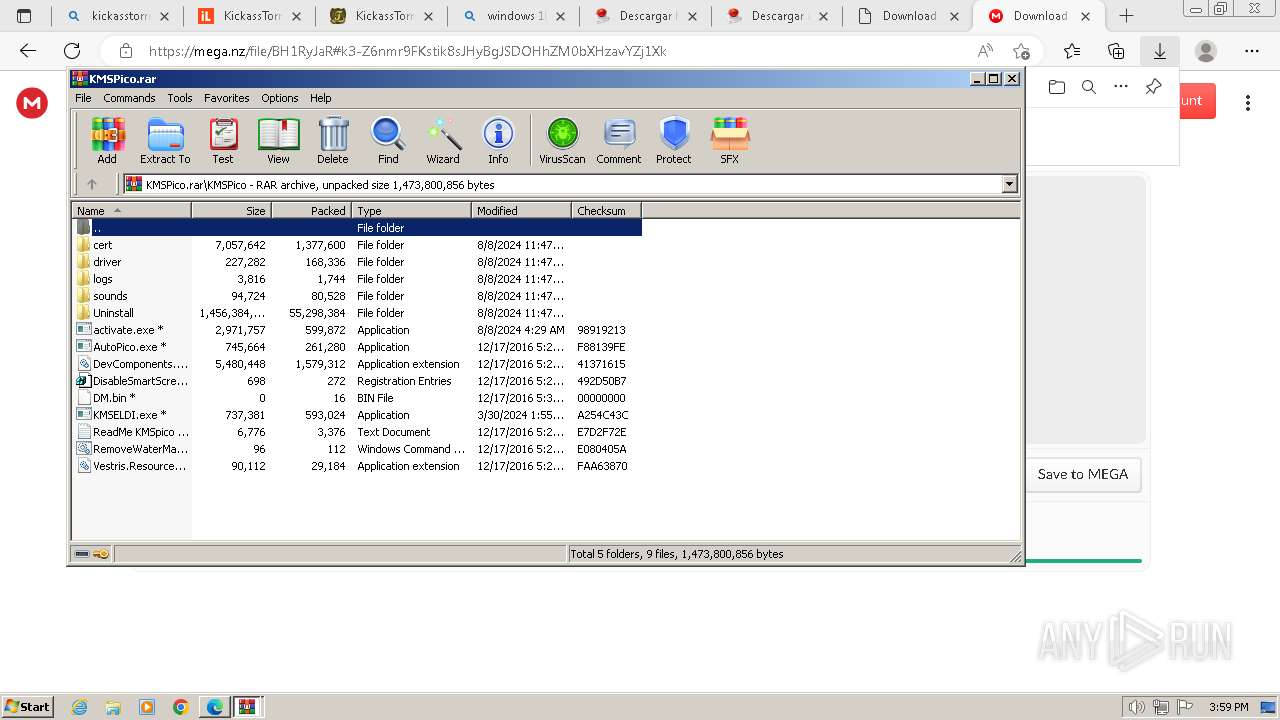Select ReadMe KMSpico text document
Image resolution: width=1280 pixels, height=720 pixels.
click(357, 432)
